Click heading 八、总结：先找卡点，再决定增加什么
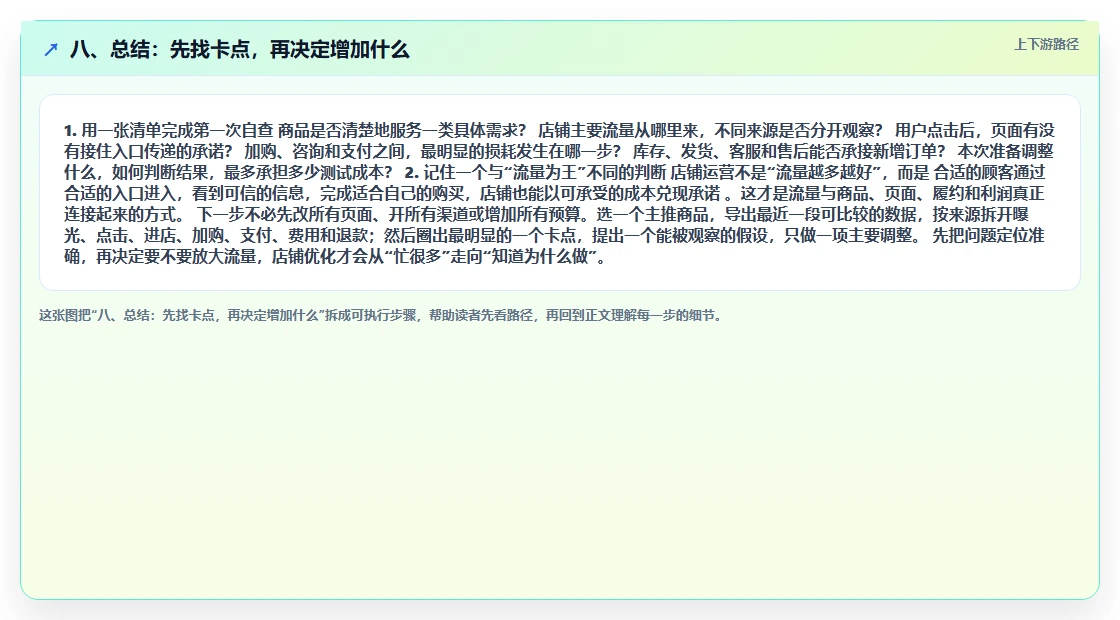Screen dimensions: 1120x620 [x=239, y=50]
